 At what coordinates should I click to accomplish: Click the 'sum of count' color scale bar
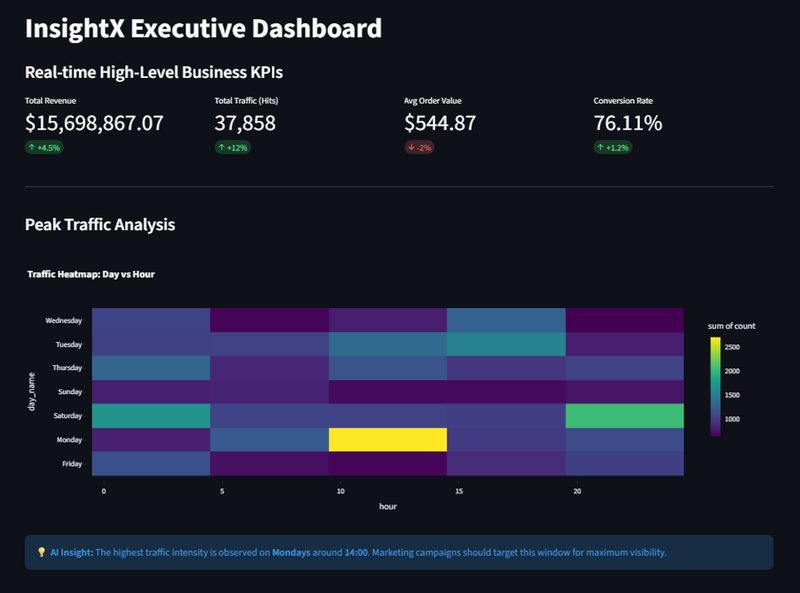715,387
